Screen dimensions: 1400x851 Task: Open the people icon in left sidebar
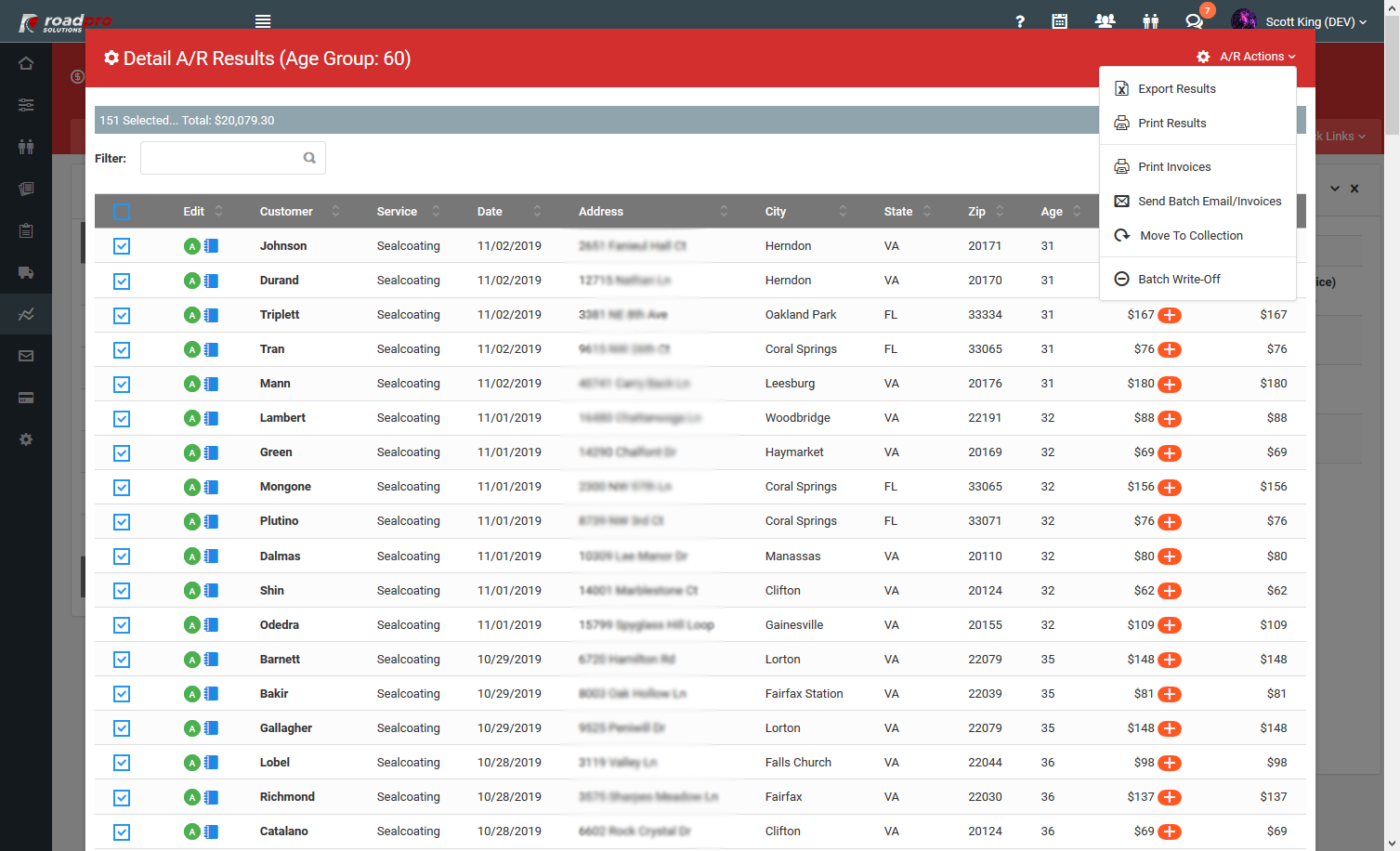coord(26,147)
